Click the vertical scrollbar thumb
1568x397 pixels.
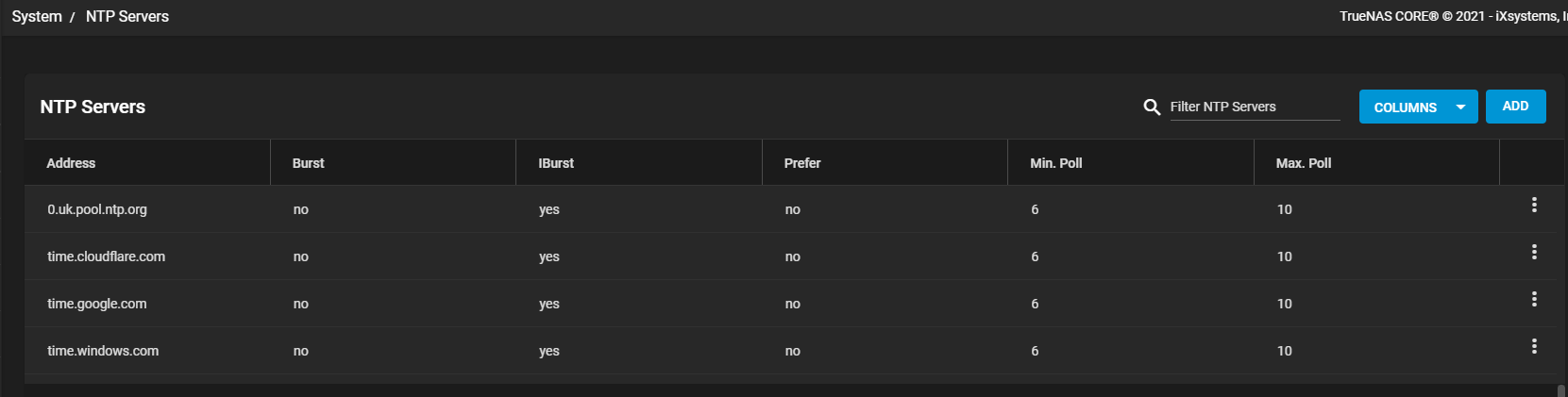tap(1561, 390)
